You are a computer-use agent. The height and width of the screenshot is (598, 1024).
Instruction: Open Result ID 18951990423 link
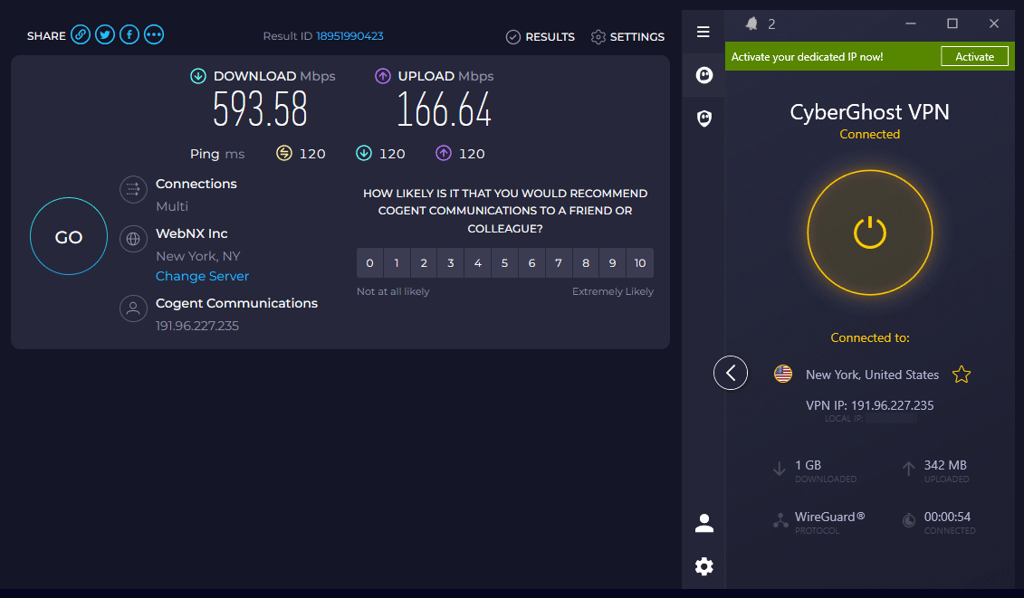349,36
